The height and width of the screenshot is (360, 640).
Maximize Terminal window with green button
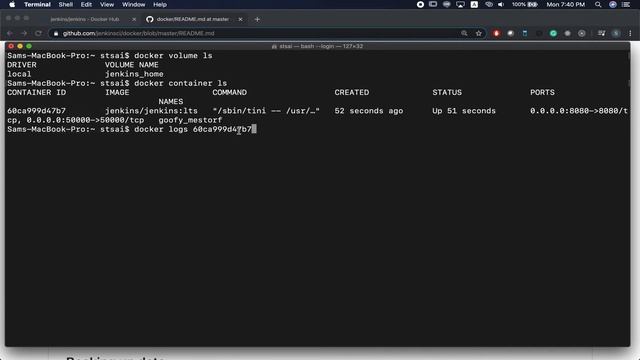coord(29,46)
